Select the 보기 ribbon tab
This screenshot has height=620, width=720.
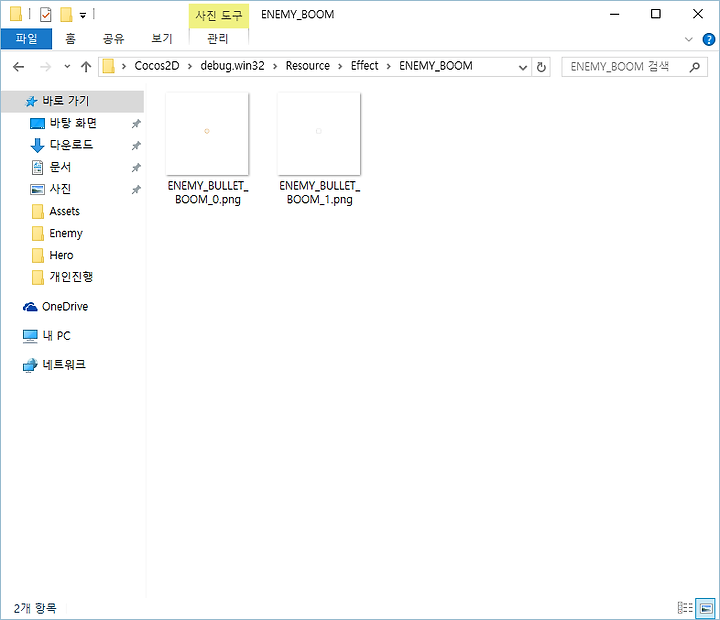click(162, 39)
